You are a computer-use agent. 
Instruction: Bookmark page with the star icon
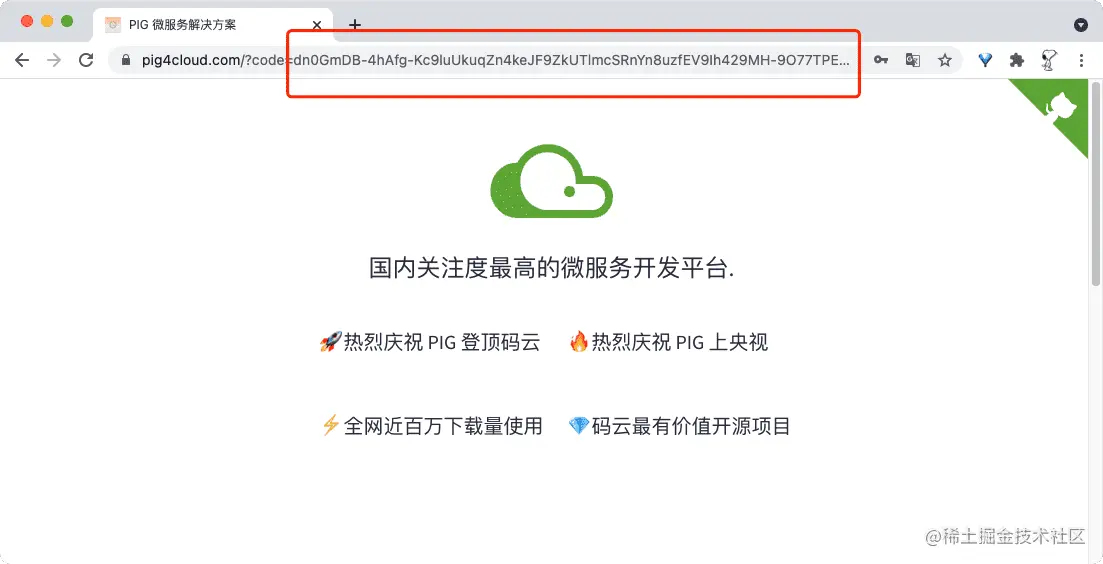pos(944,60)
